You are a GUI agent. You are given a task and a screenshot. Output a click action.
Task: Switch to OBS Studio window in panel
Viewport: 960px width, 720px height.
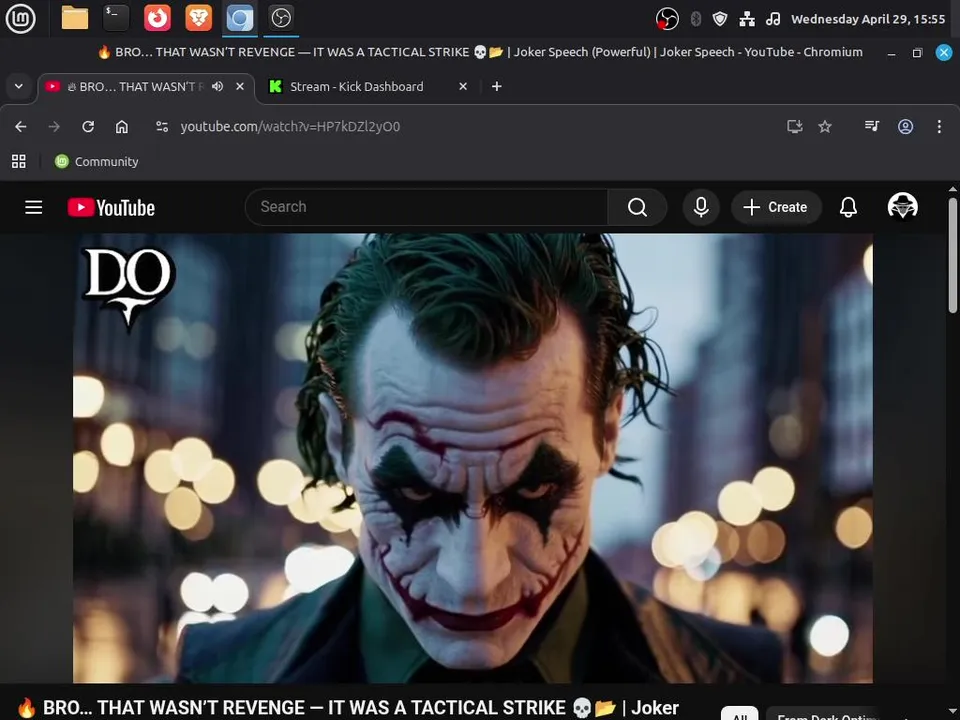pos(281,18)
